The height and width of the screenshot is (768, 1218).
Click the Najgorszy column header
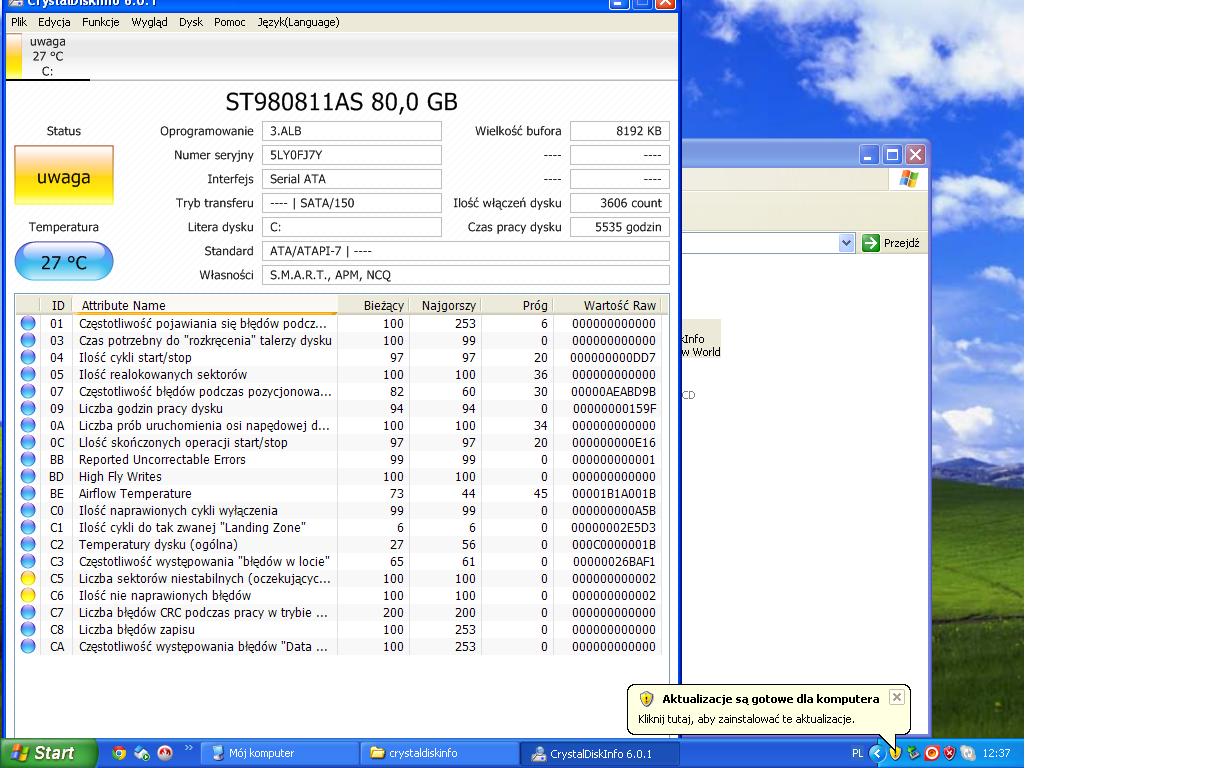(x=445, y=305)
